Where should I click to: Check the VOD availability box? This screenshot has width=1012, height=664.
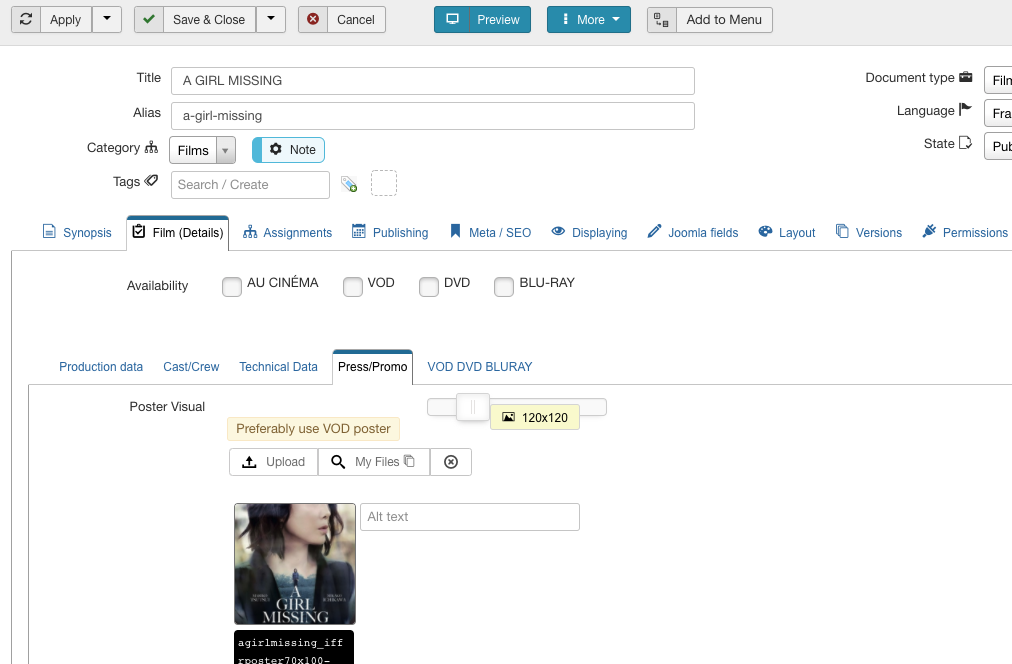point(353,287)
